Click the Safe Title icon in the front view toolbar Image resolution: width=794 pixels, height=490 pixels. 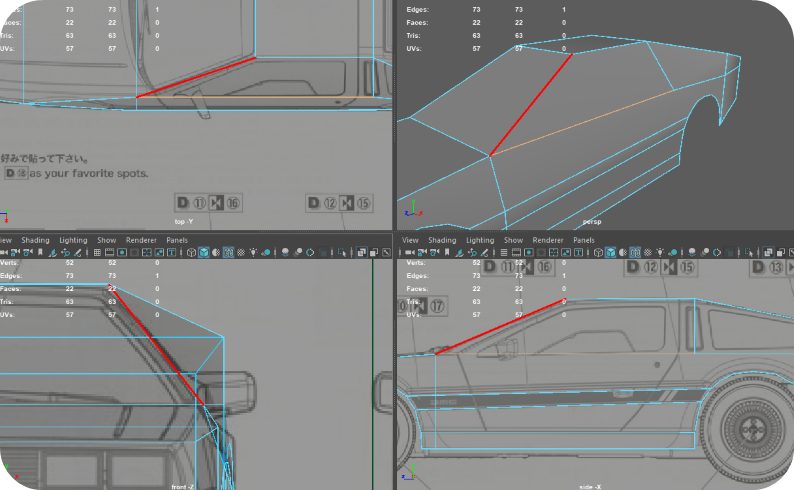172,252
